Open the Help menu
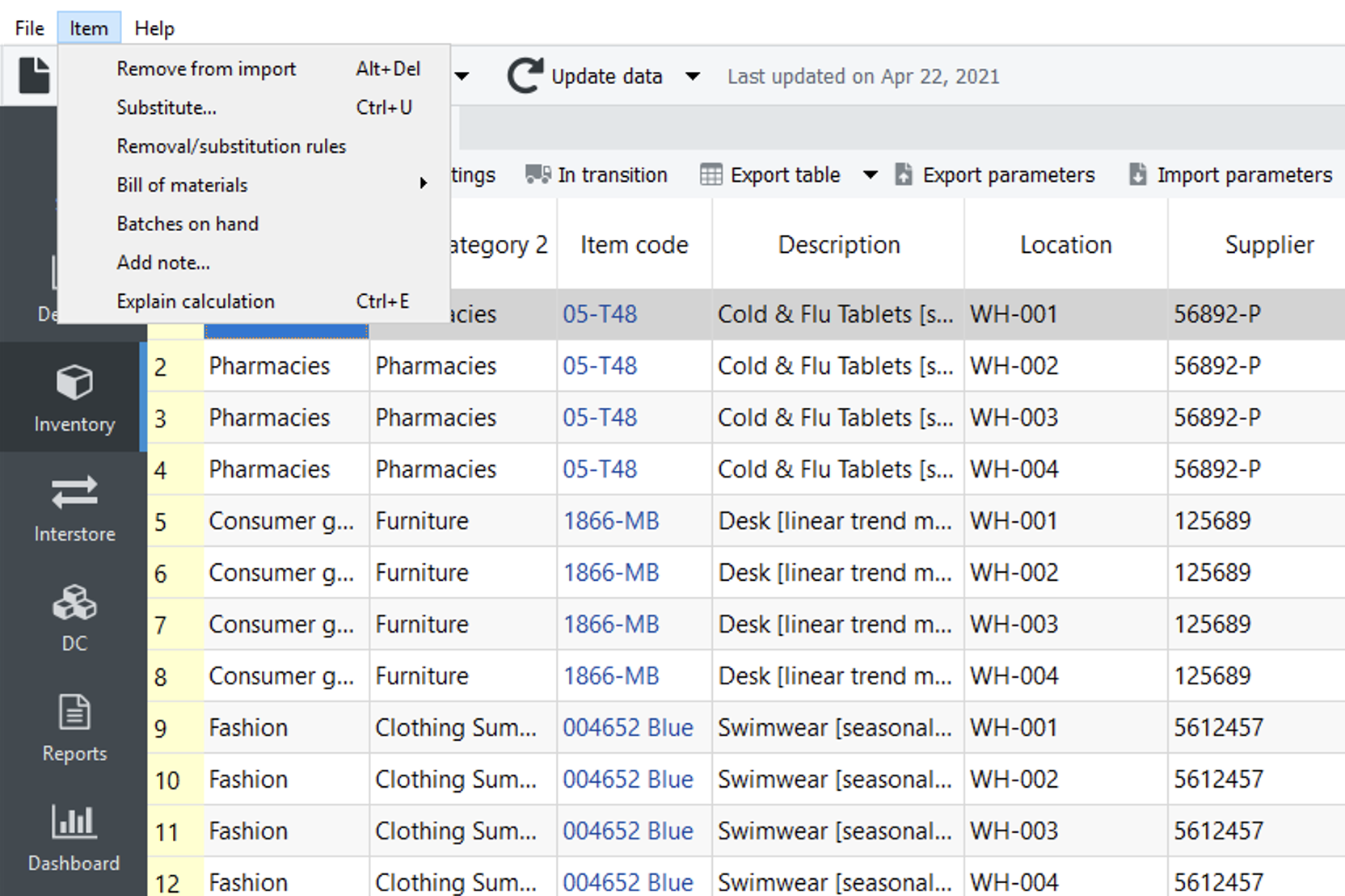The height and width of the screenshot is (896, 1345). [x=154, y=28]
